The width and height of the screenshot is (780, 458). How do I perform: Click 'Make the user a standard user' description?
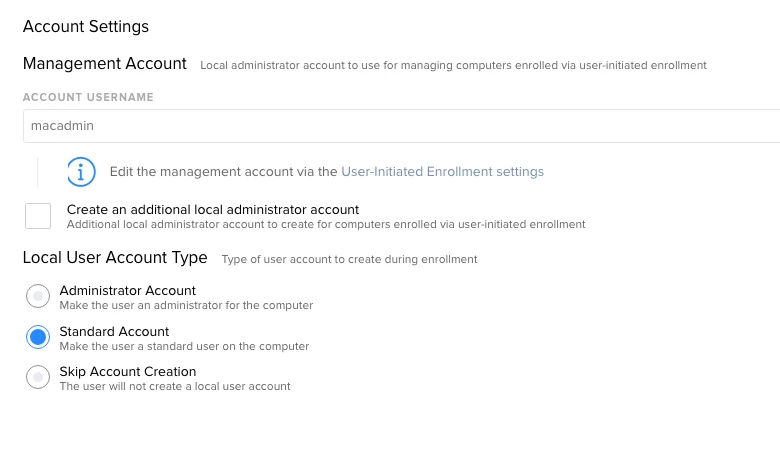pos(184,346)
